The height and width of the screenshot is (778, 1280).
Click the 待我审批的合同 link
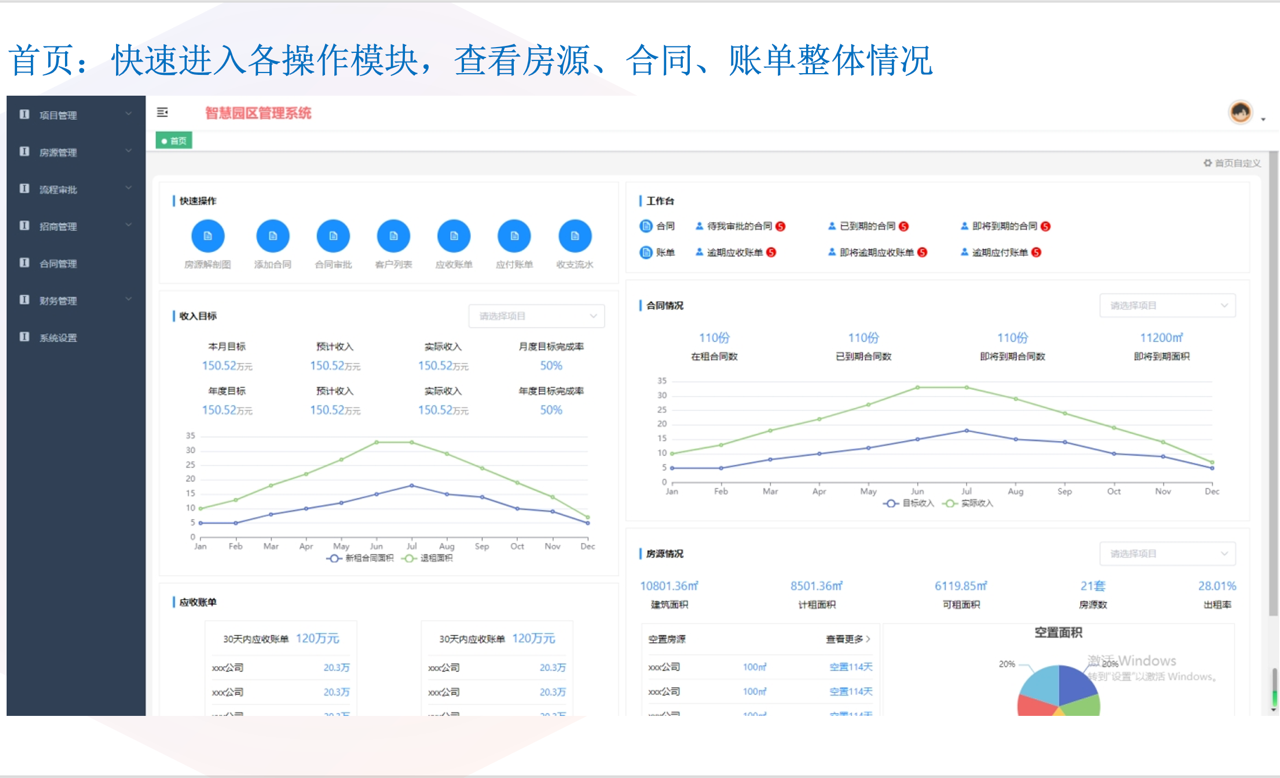click(x=739, y=227)
